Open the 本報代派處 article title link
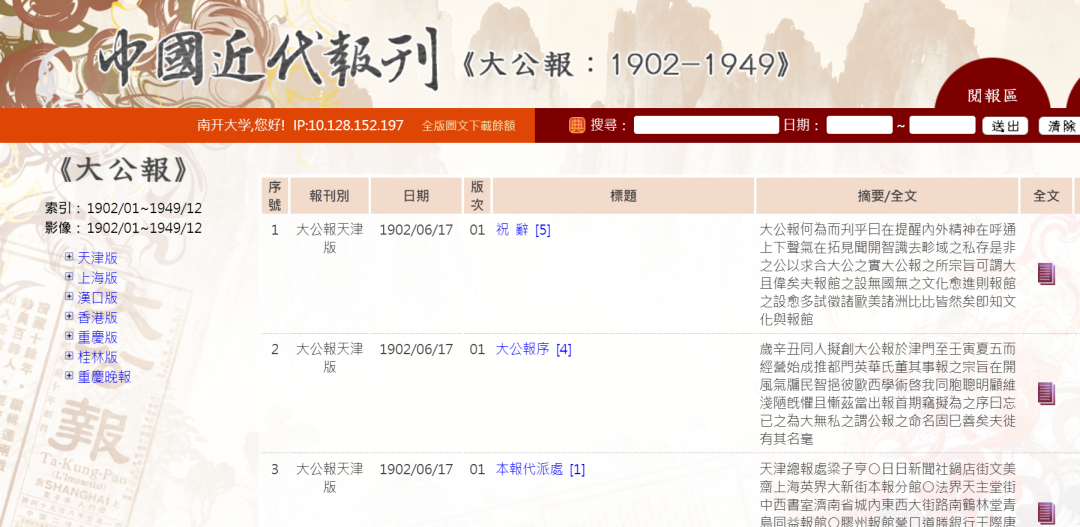Image resolution: width=1080 pixels, height=527 pixels. click(x=529, y=469)
